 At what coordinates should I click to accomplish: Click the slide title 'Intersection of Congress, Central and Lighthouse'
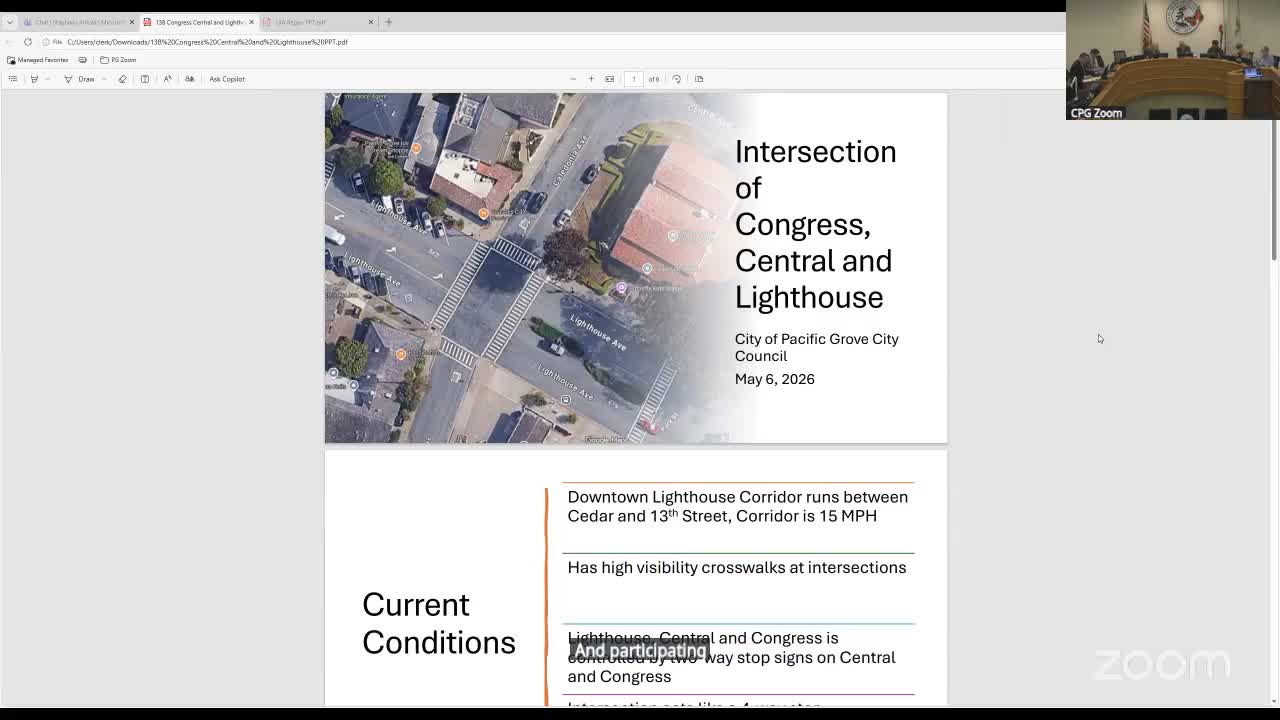click(815, 224)
